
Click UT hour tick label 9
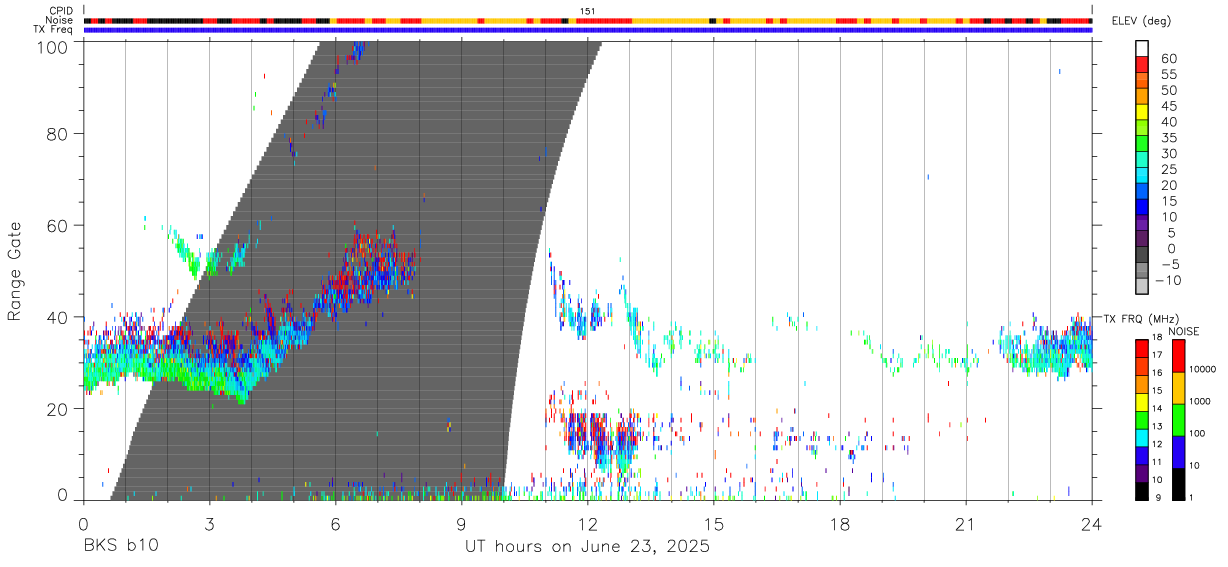(461, 523)
